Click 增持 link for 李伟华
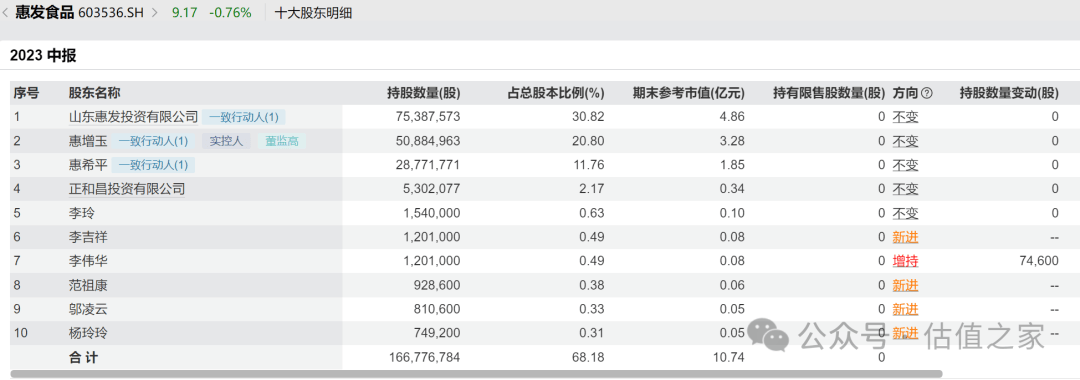Screen dimensions: 1080x380 pyautogui.click(x=905, y=262)
